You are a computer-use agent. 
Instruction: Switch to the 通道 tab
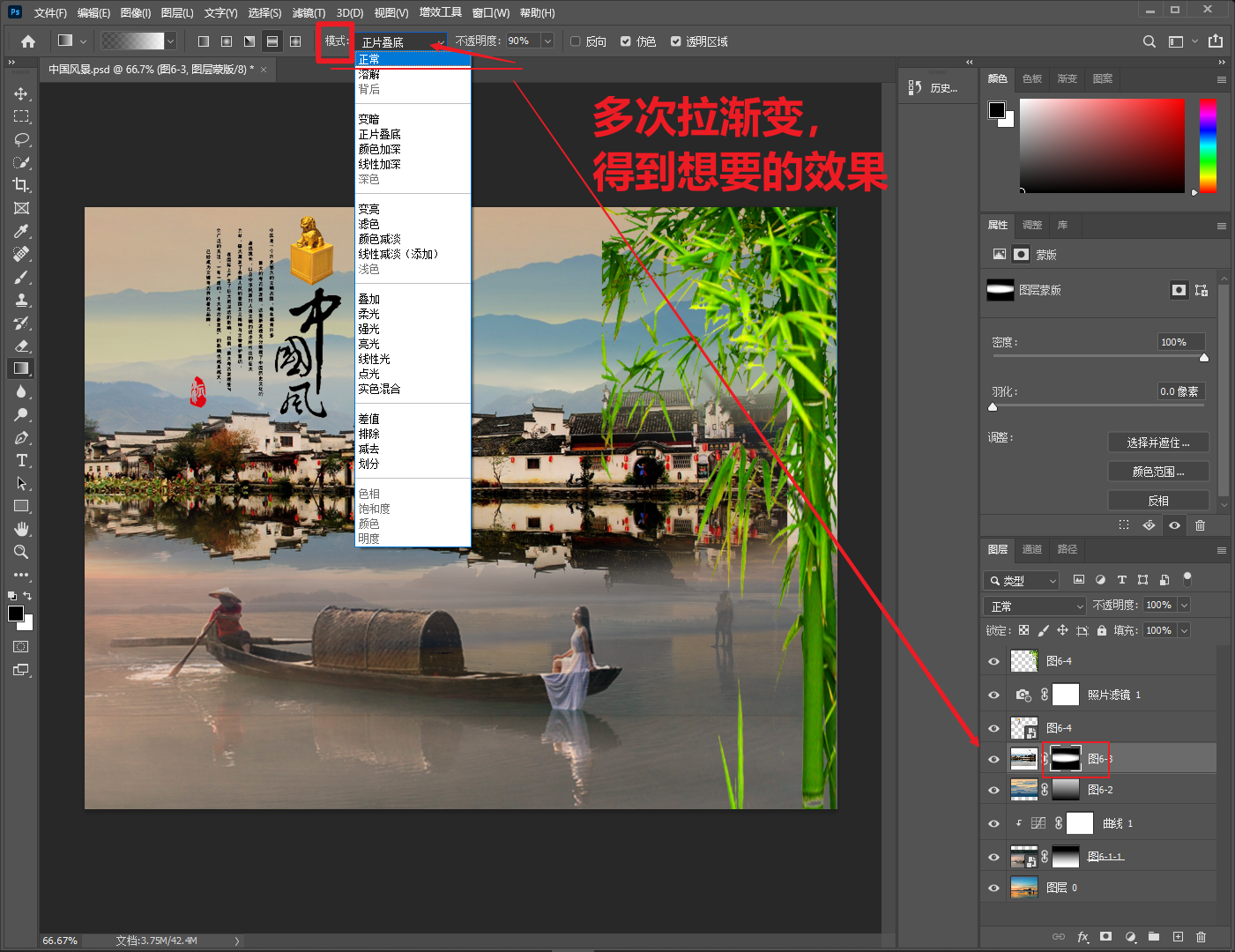tap(1032, 549)
